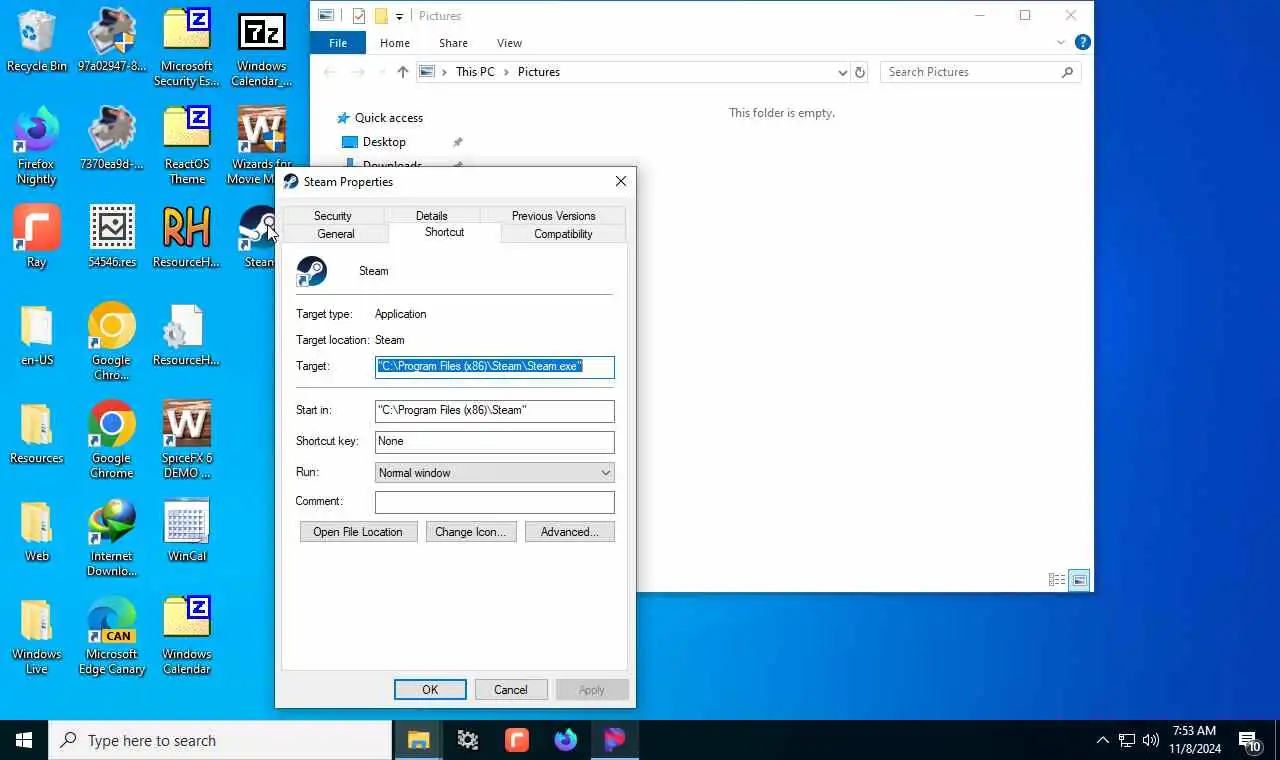
Task: Open the Quick Access Toolbar customize dropdown
Action: (x=399, y=16)
